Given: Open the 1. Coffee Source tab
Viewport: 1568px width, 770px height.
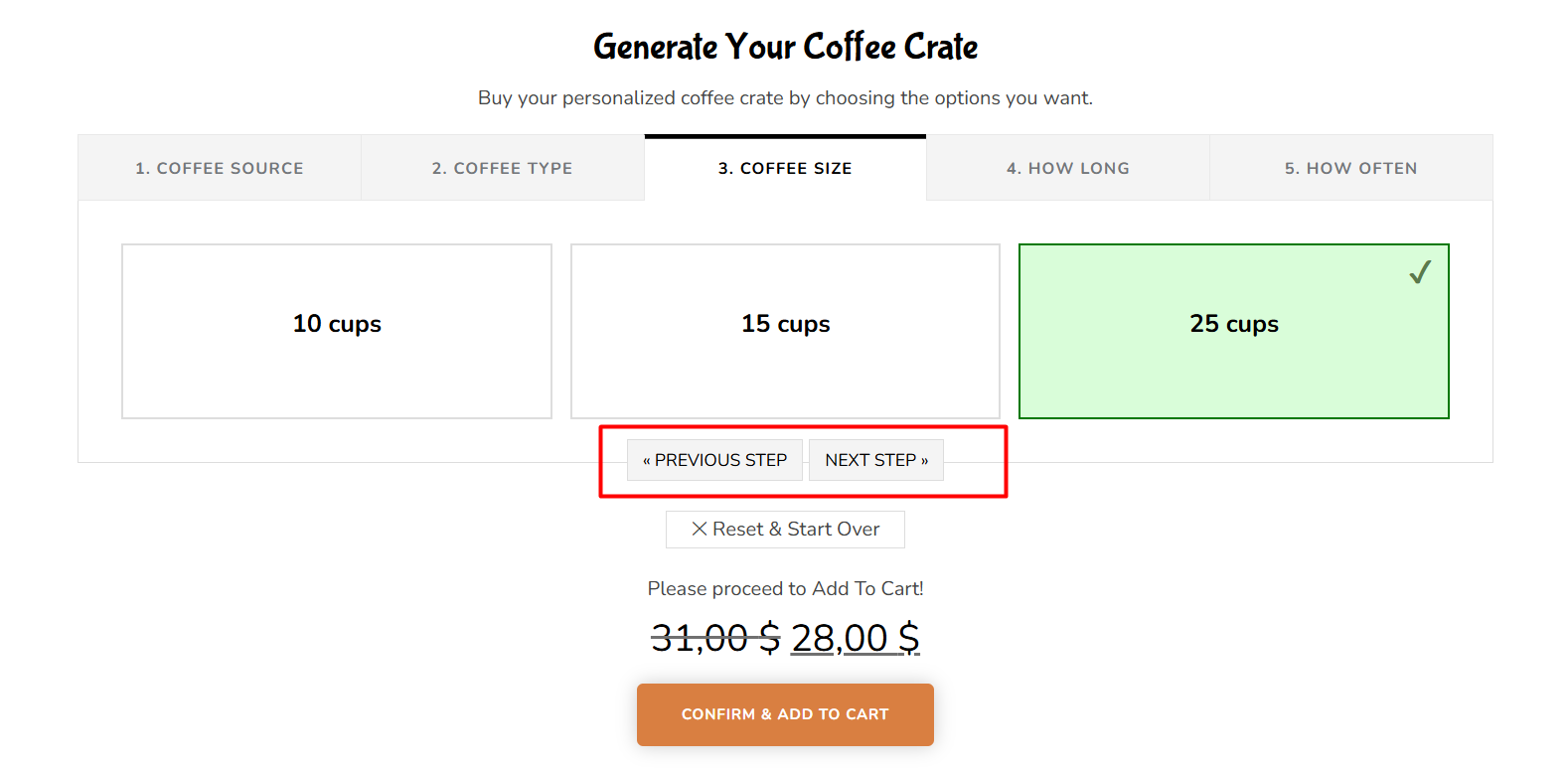Looking at the screenshot, I should click(220, 168).
